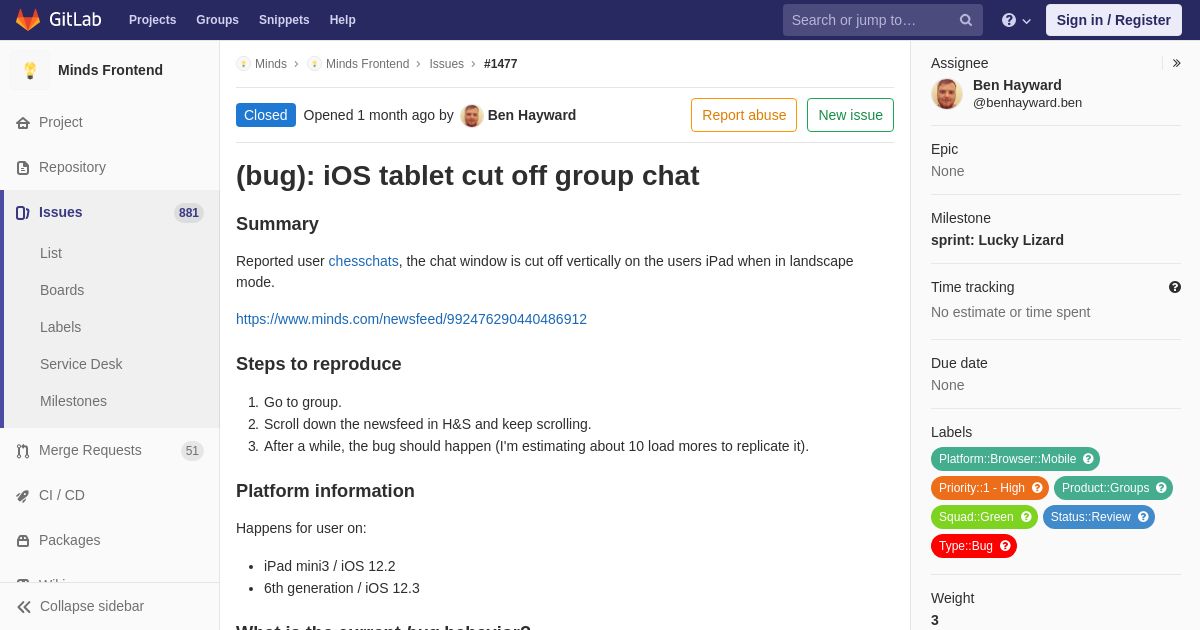Open the Milestones submenu item
Image resolution: width=1200 pixels, height=630 pixels.
[x=73, y=401]
